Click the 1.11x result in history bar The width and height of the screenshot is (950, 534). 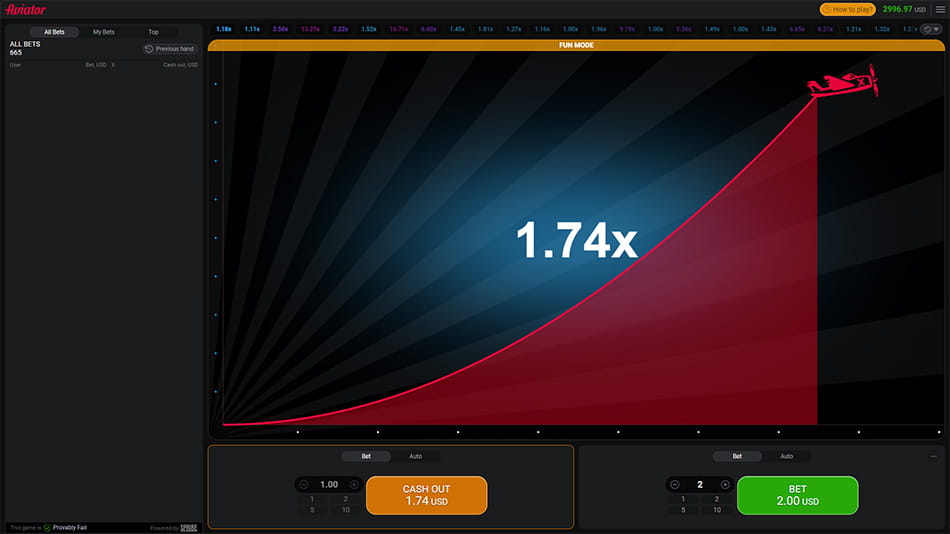pyautogui.click(x=252, y=29)
